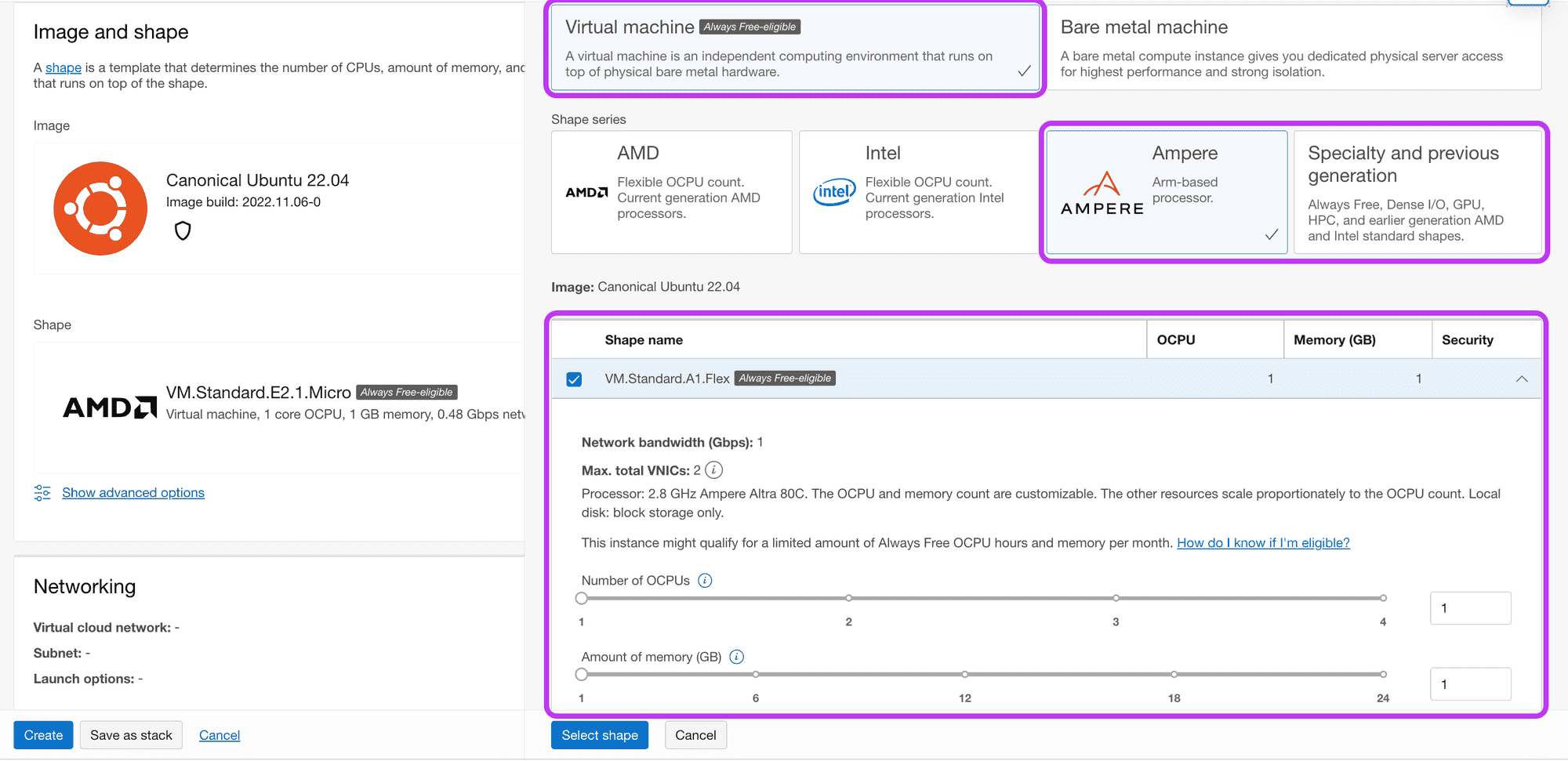Click the Create button
The image size is (1568, 761).
pos(43,735)
